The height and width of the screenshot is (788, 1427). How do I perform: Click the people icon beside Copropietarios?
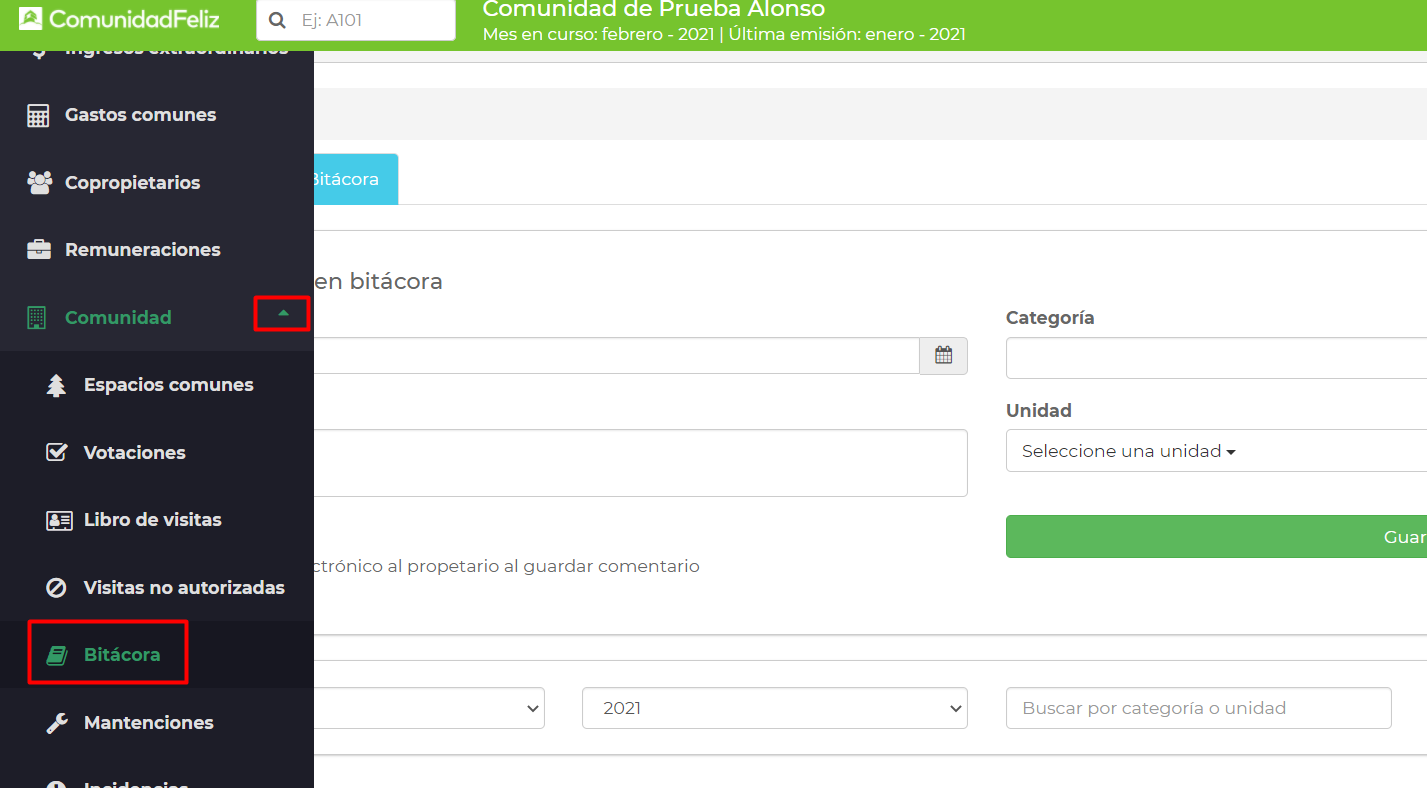(39, 183)
